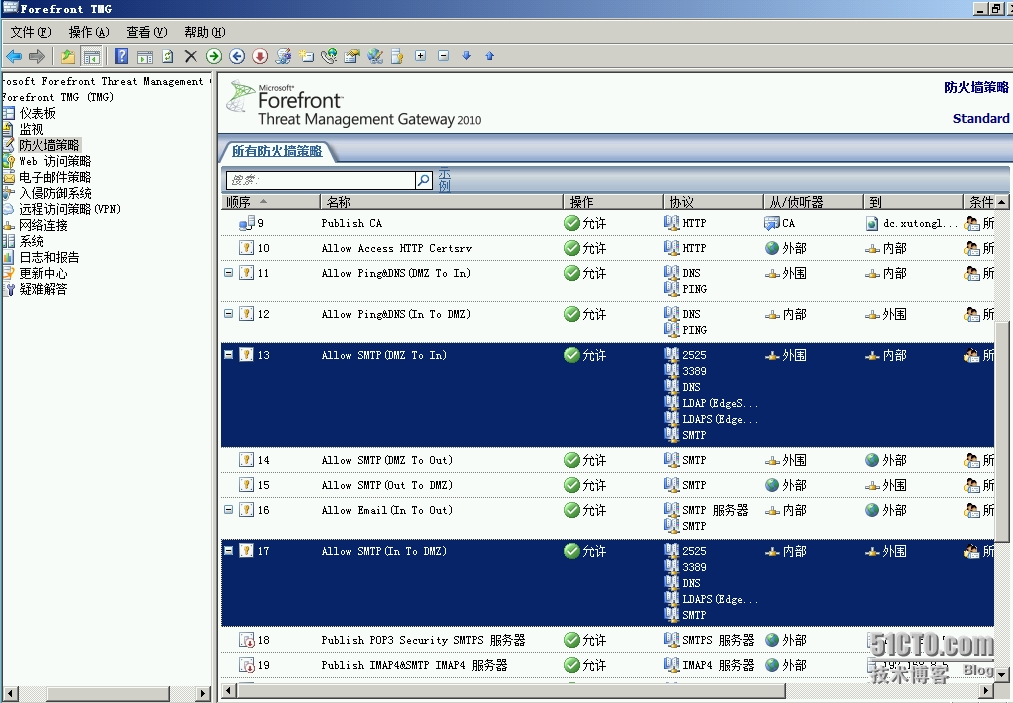Screen dimensions: 1013x703
Task: Click the globe network toolbar icon
Action: (x=375, y=56)
